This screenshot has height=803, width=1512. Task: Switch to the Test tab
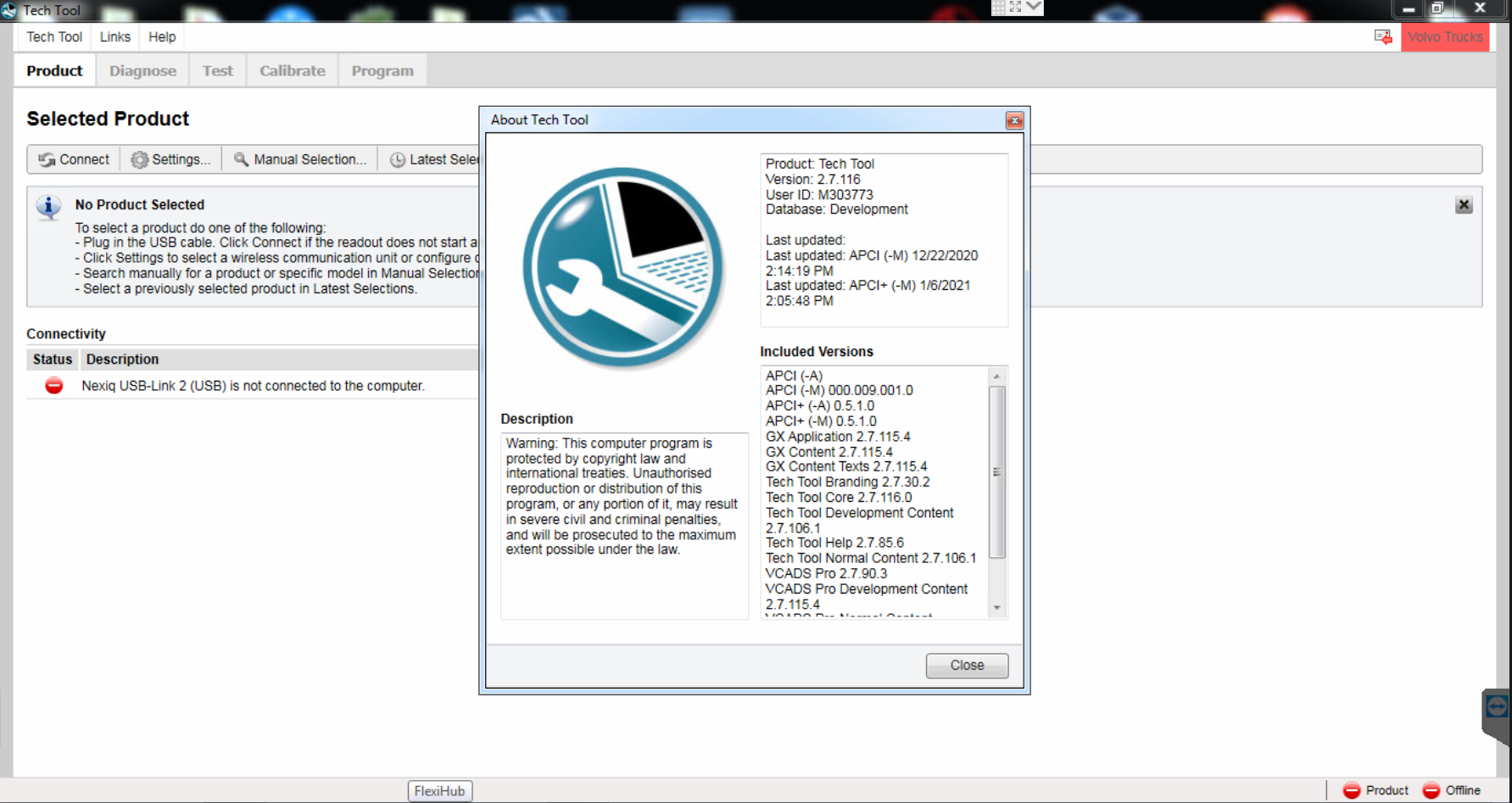(217, 71)
